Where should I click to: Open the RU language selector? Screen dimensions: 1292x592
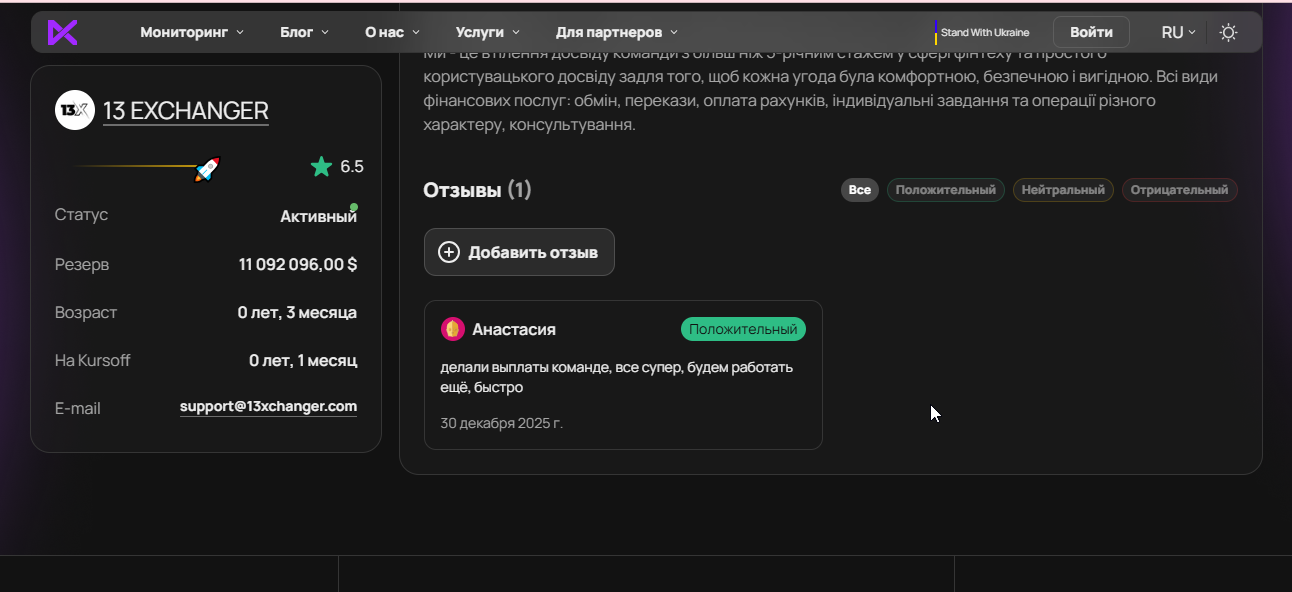point(1179,32)
